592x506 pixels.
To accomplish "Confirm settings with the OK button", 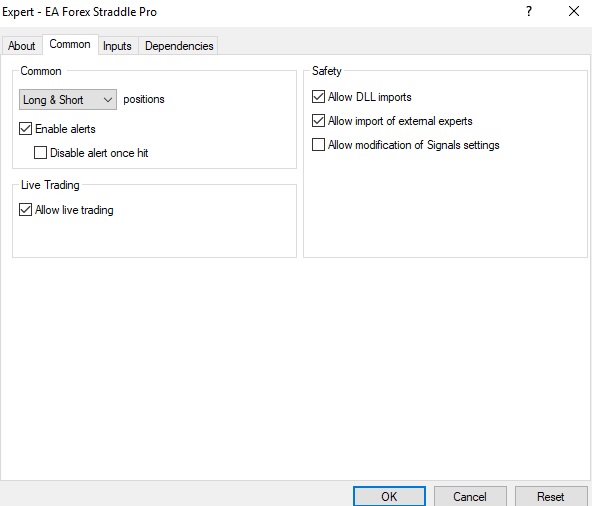I will click(389, 496).
